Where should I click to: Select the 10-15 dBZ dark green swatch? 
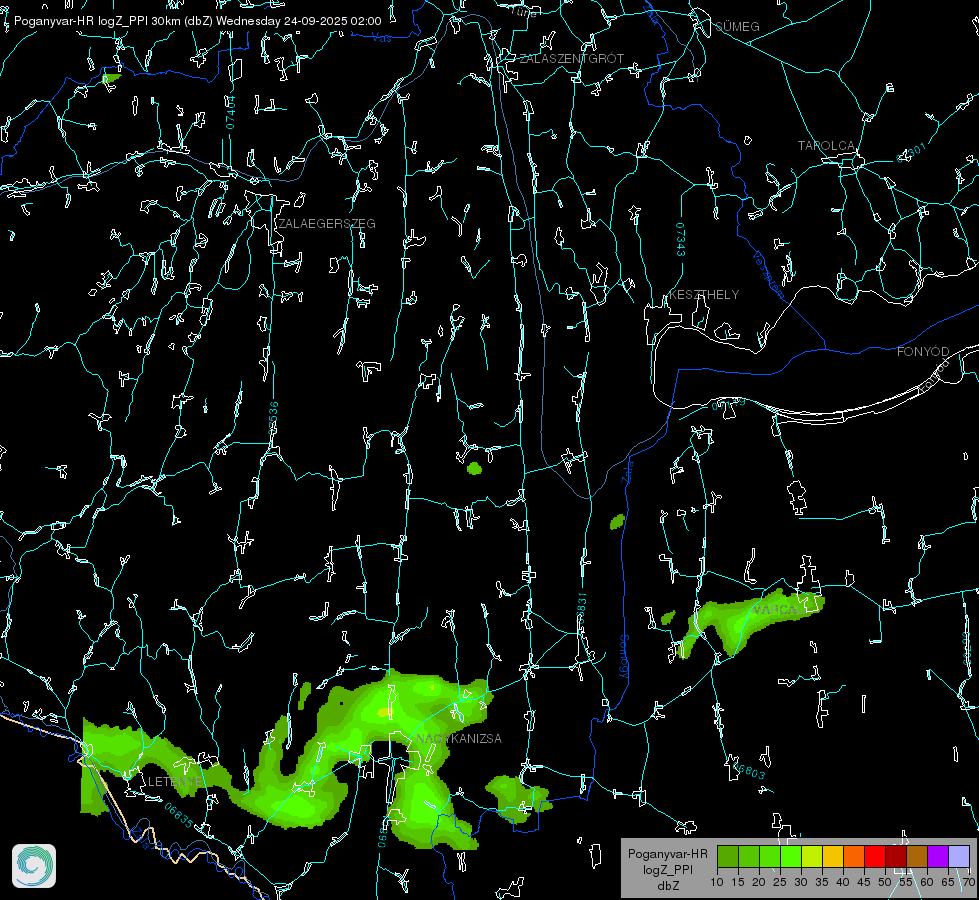tap(728, 856)
